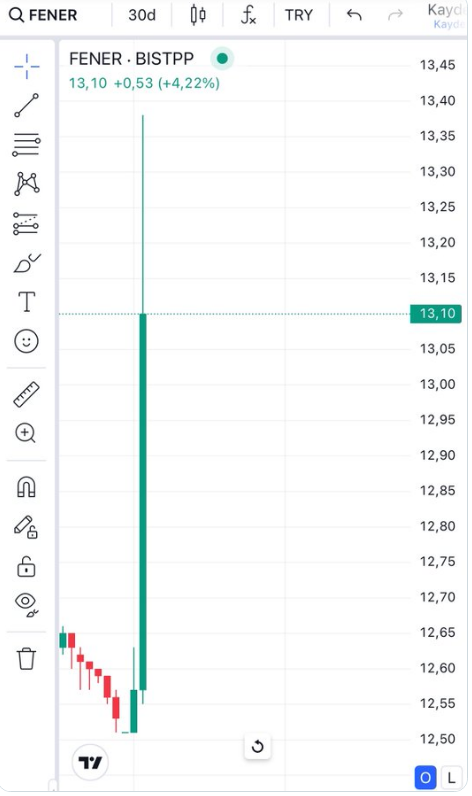Activate the zoom in tool

tap(25, 433)
